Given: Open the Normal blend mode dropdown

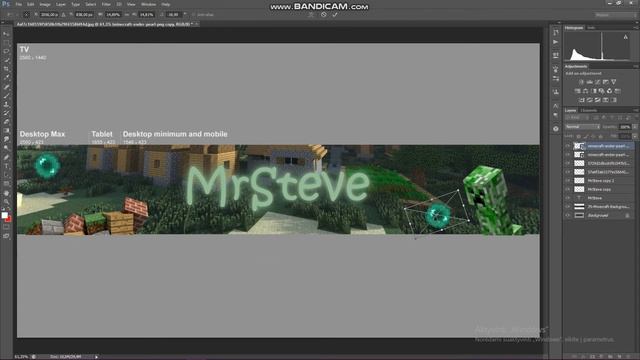Looking at the screenshot, I should coord(582,127).
